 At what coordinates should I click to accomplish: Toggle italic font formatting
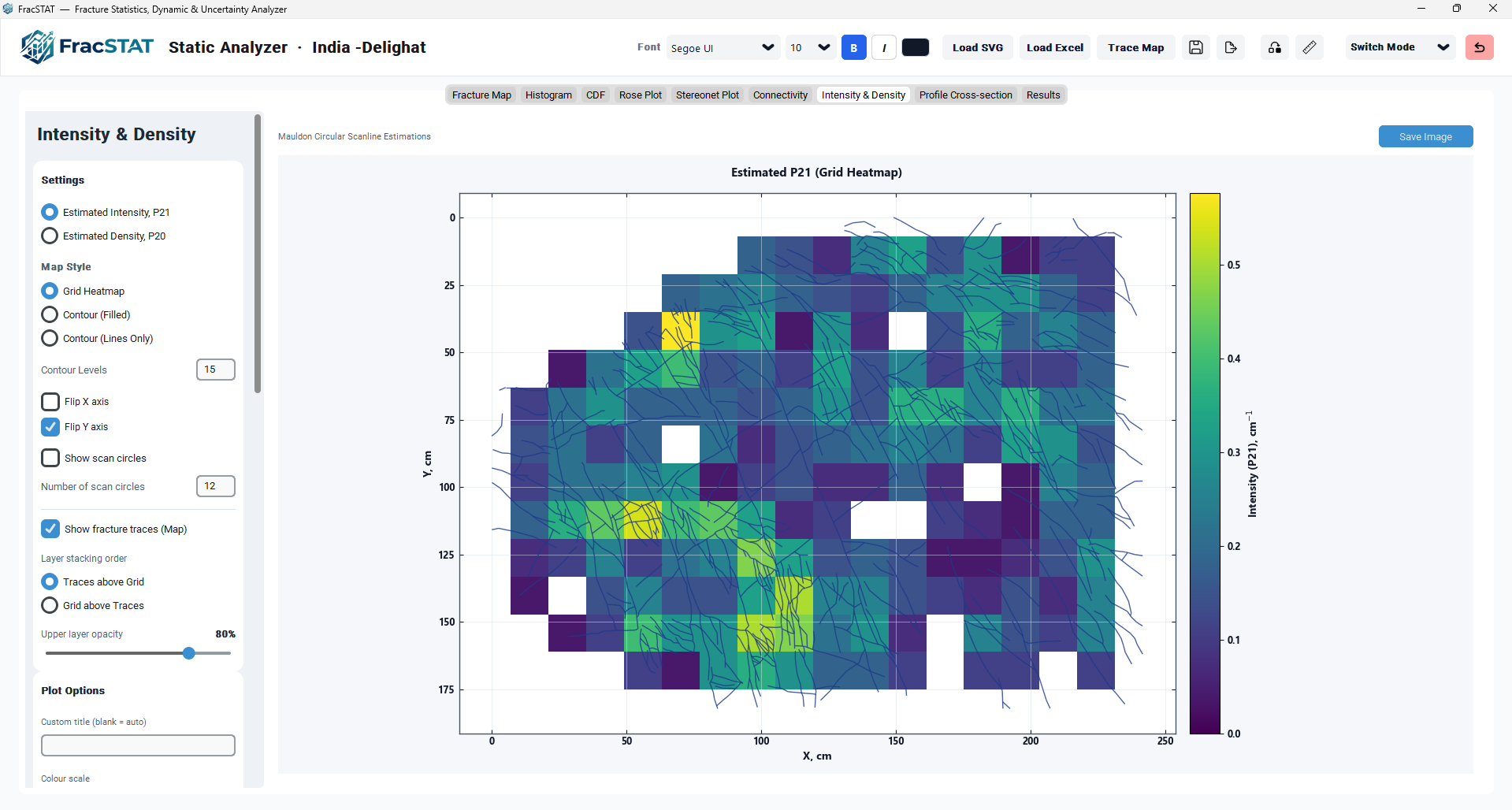click(884, 47)
